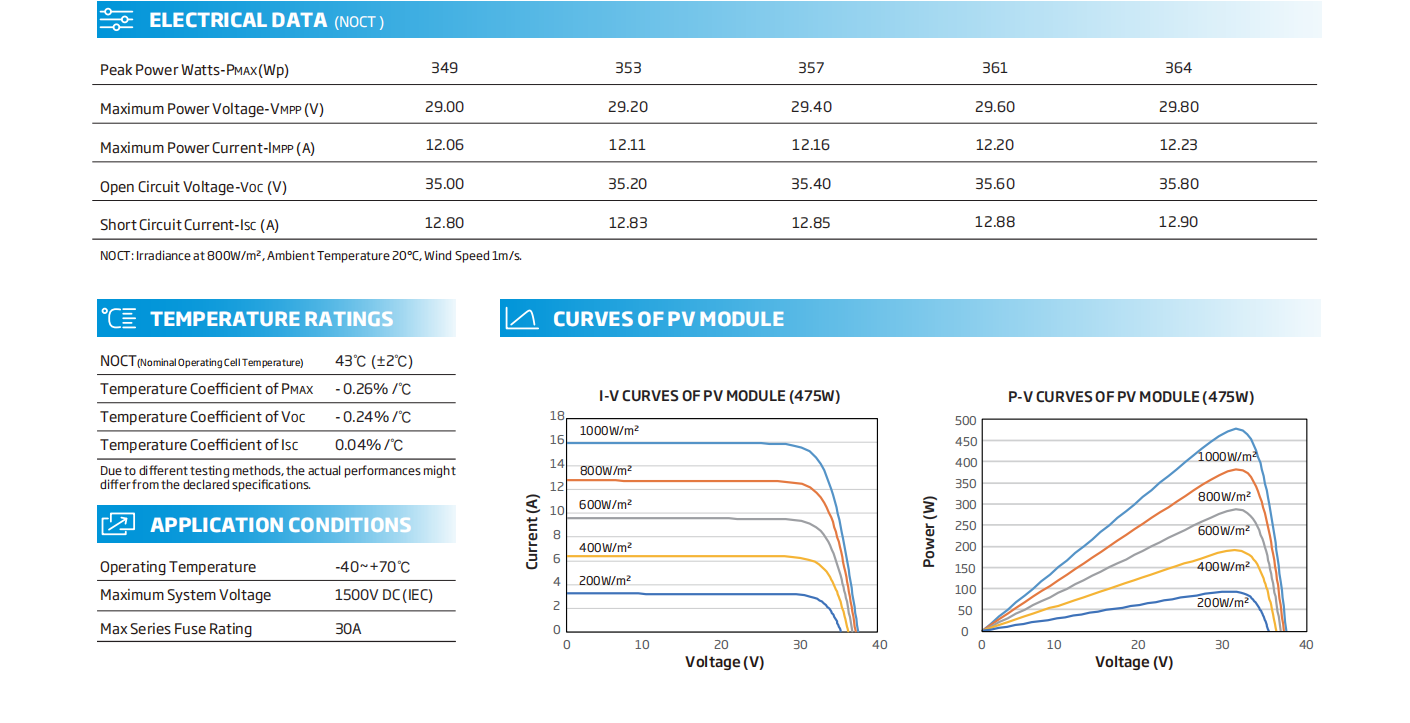Click the line chart icon beside Curves of PV Module
Viewport: 1410px width, 723px height.
tap(522, 319)
